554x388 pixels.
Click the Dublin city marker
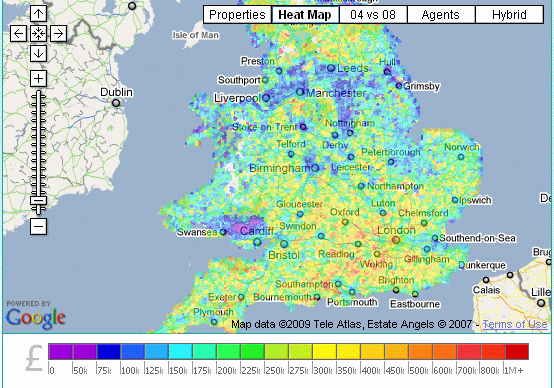tap(116, 103)
